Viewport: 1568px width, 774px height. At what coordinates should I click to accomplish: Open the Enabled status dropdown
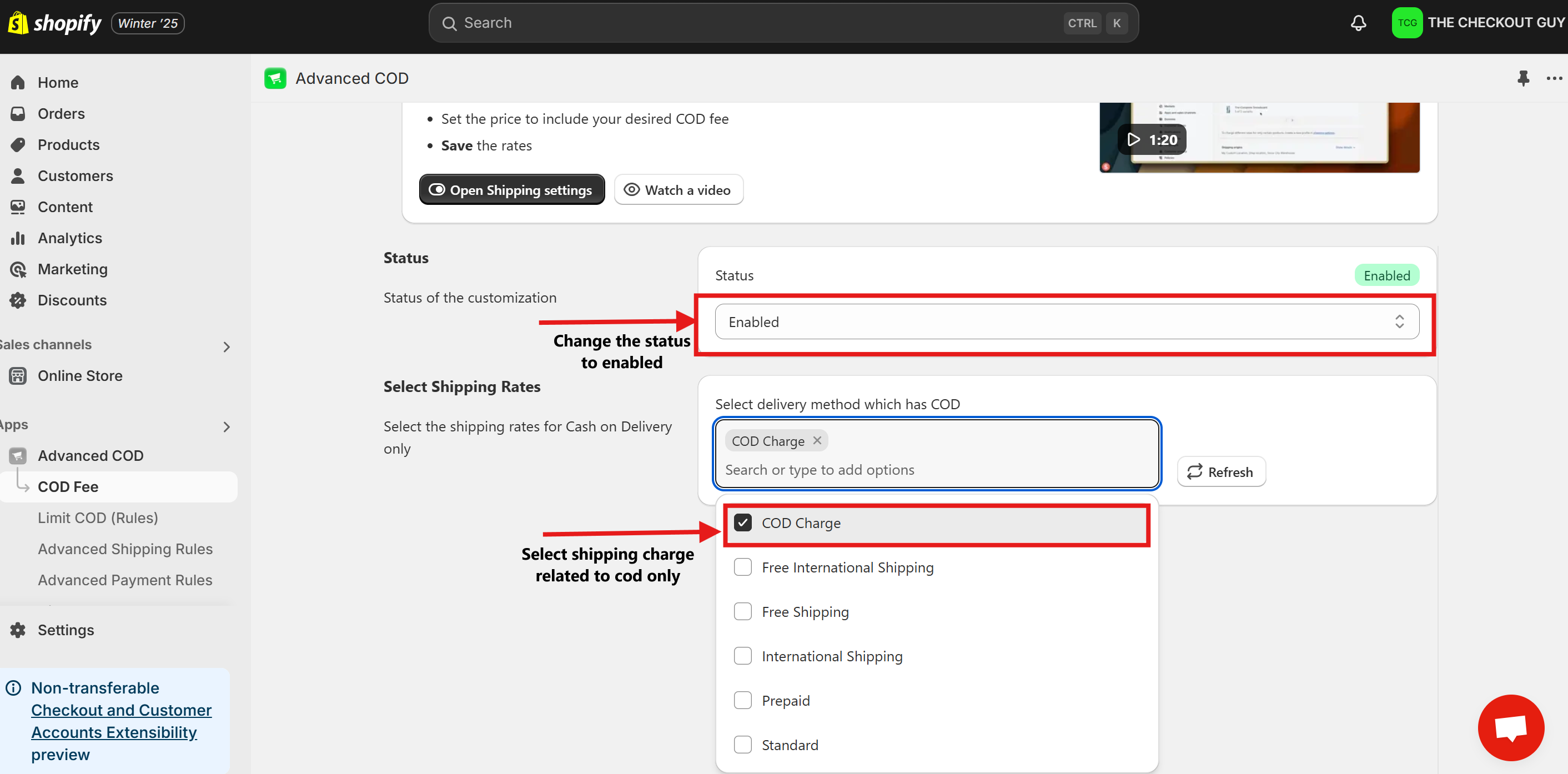tap(1067, 321)
